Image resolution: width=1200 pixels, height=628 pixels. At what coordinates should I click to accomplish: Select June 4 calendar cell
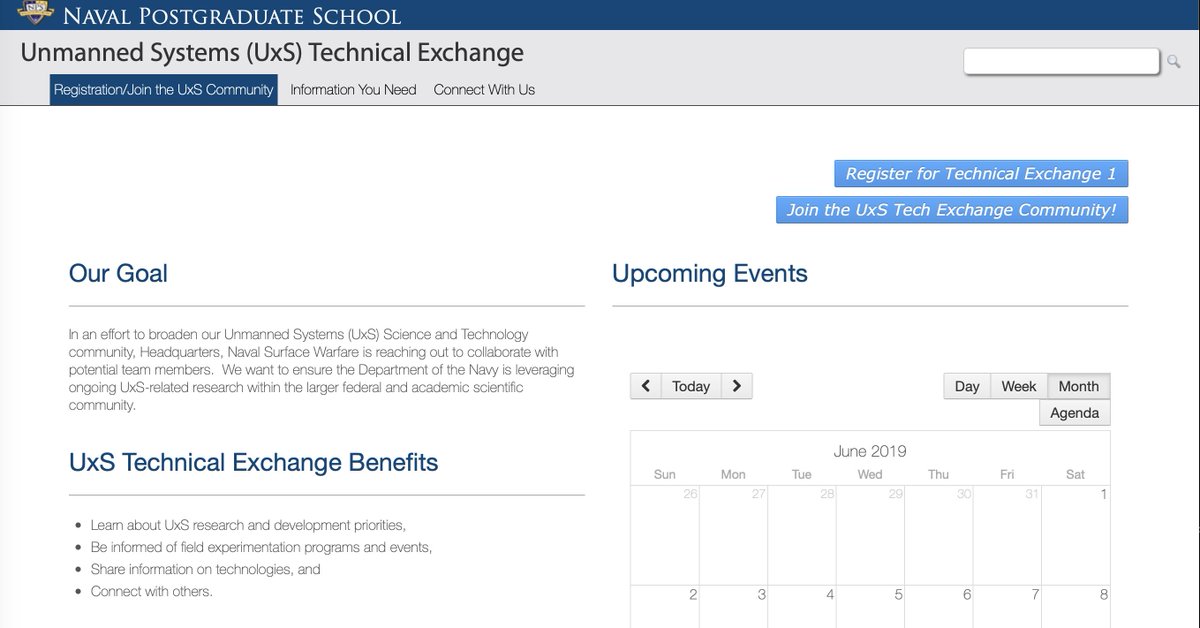[x=802, y=606]
